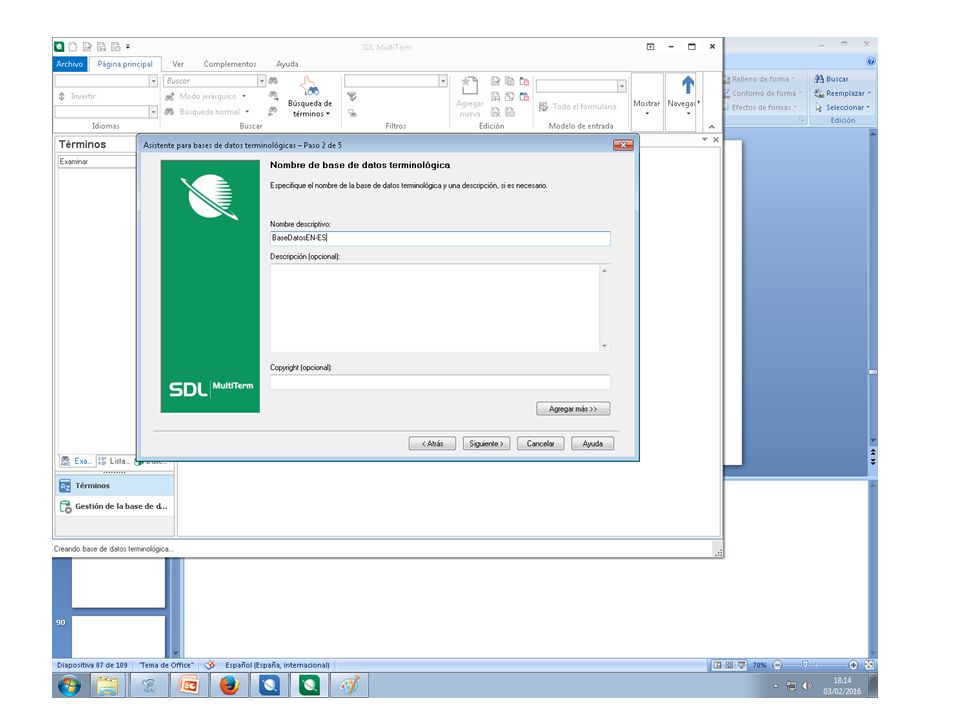The width and height of the screenshot is (960, 720).
Task: Close the wizard dialog with red X
Action: pos(623,145)
